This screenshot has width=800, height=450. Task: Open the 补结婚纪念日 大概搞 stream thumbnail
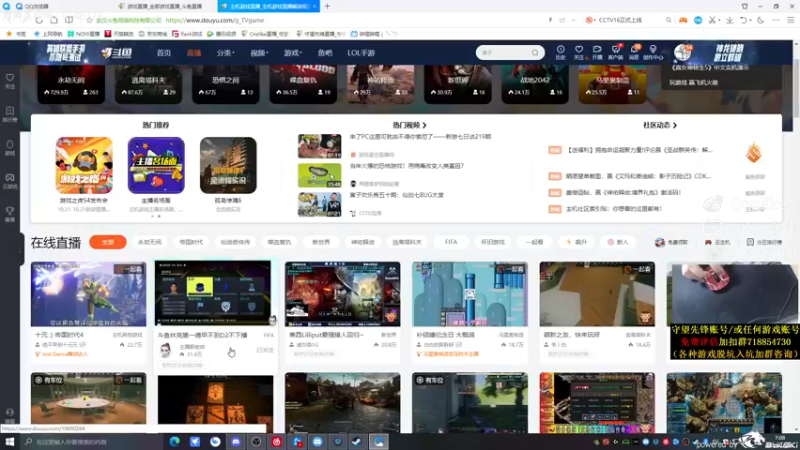[x=469, y=294]
